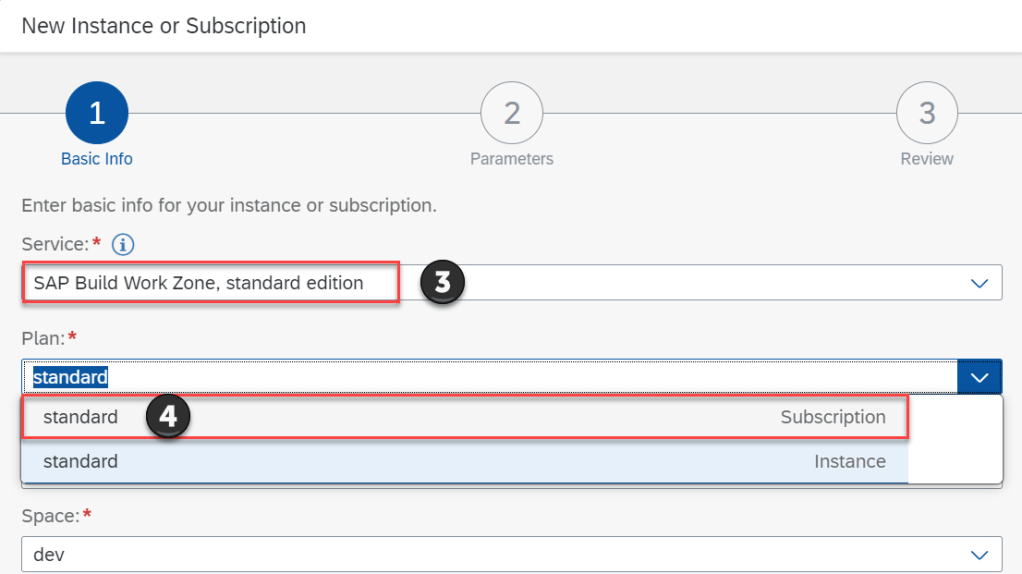Click the black annotation badge numbered 4
The image size is (1022, 574).
point(168,417)
